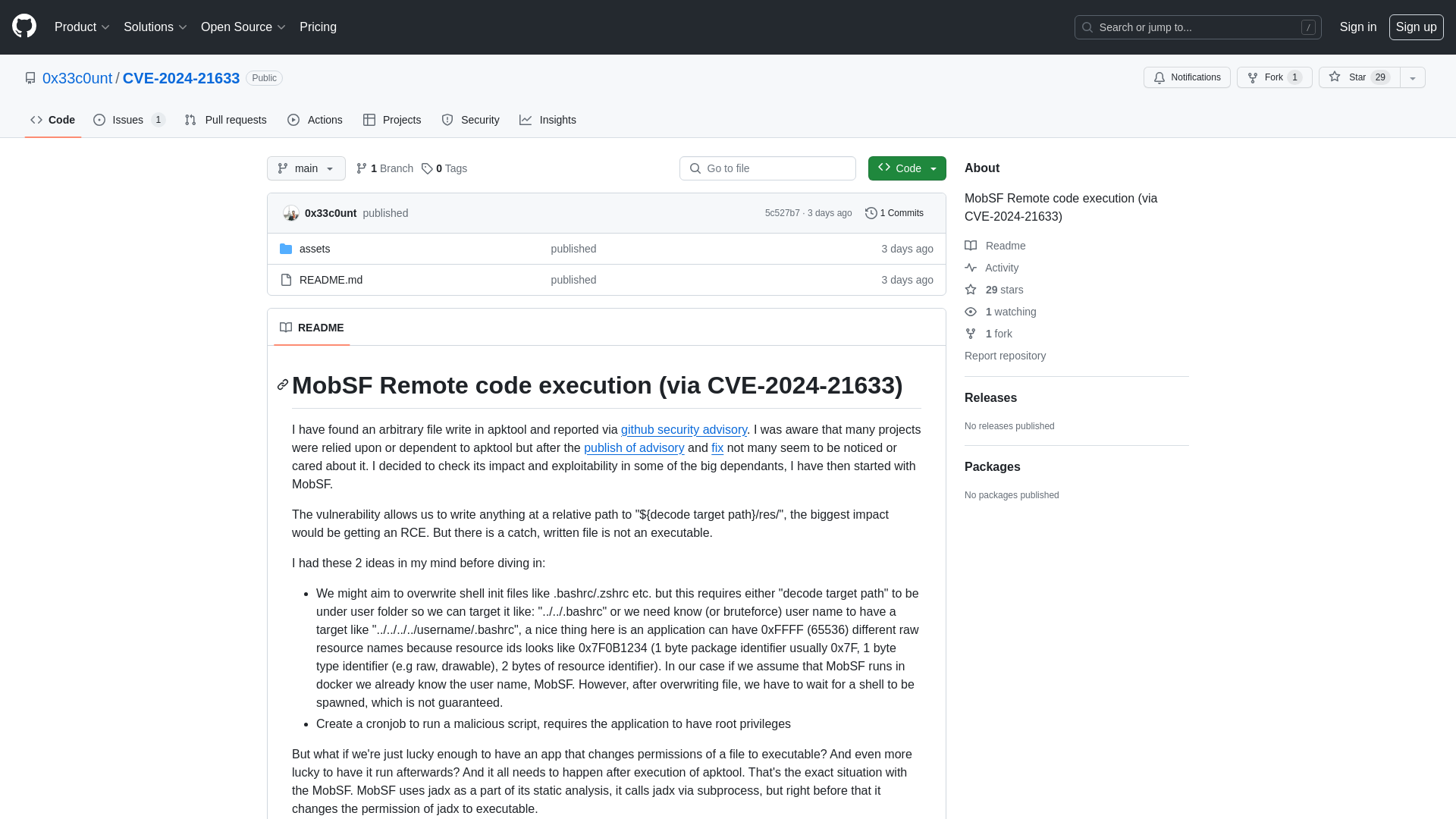Open the star lists dropdown arrow
Image resolution: width=1456 pixels, height=819 pixels.
1413,77
